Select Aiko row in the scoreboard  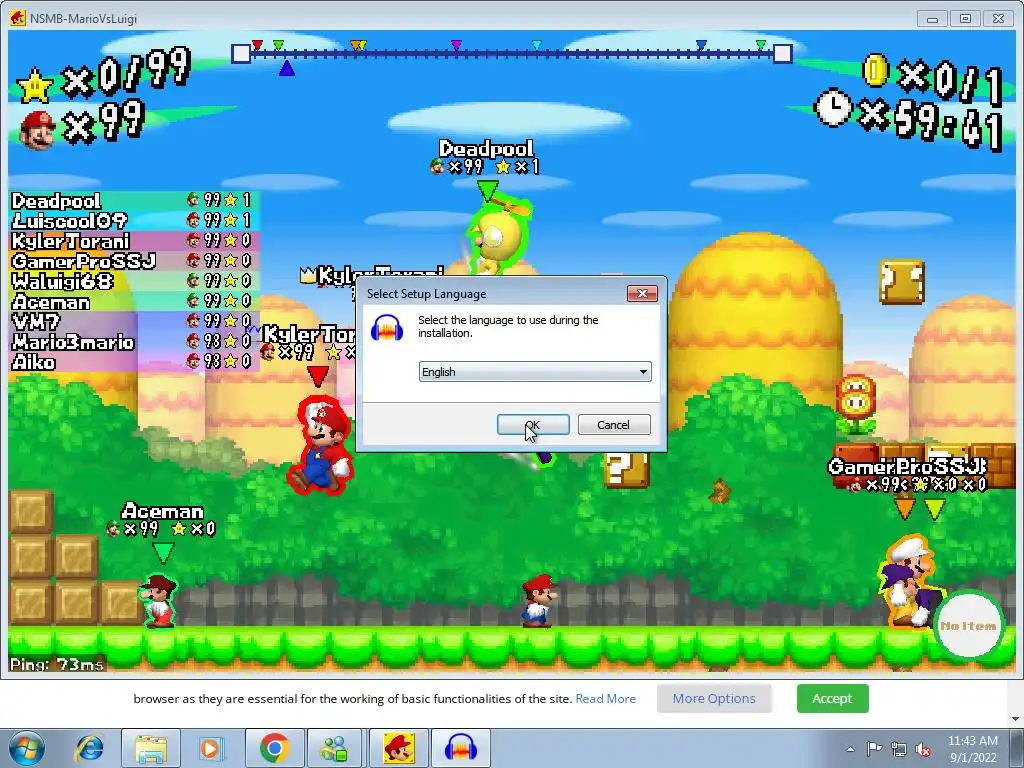pos(135,362)
